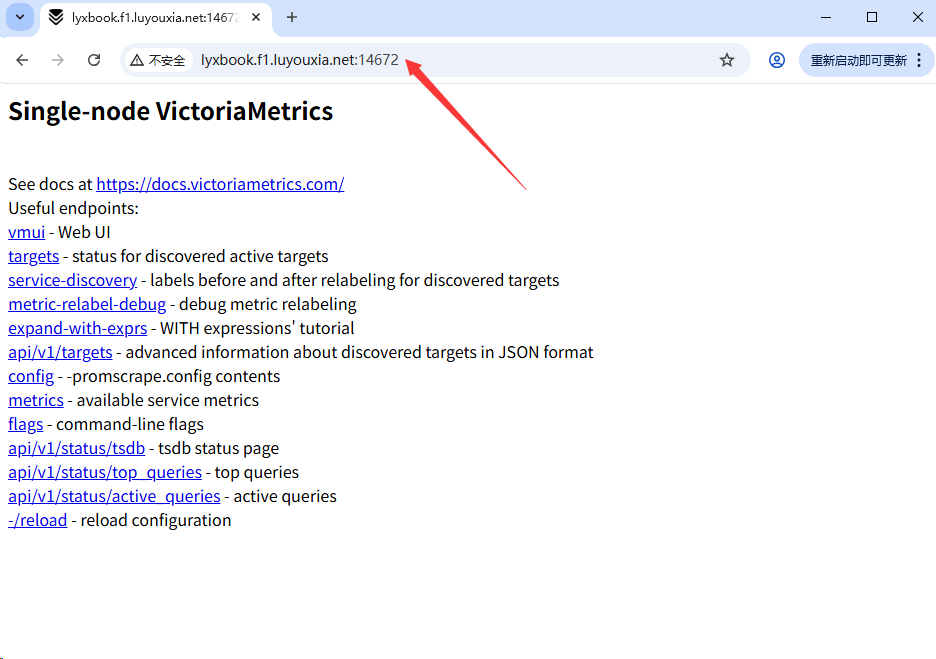The image size is (936, 659).
Task: Open the targets link
Action: click(x=33, y=256)
